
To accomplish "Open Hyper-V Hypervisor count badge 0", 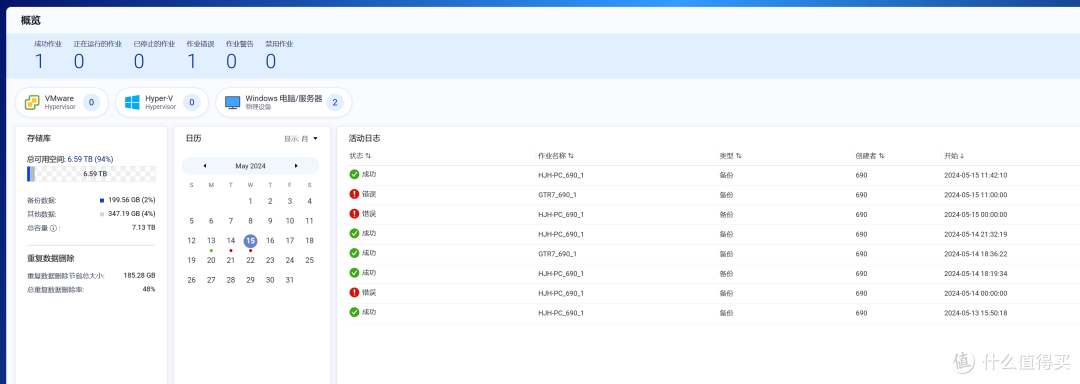I will coord(192,103).
